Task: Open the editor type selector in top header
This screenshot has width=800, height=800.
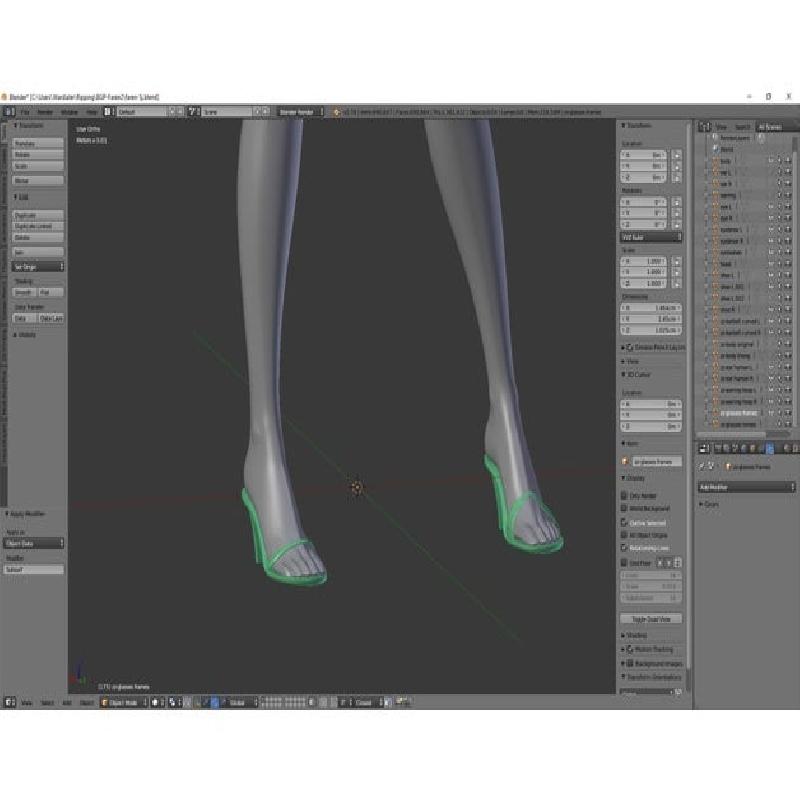Action: (x=9, y=111)
